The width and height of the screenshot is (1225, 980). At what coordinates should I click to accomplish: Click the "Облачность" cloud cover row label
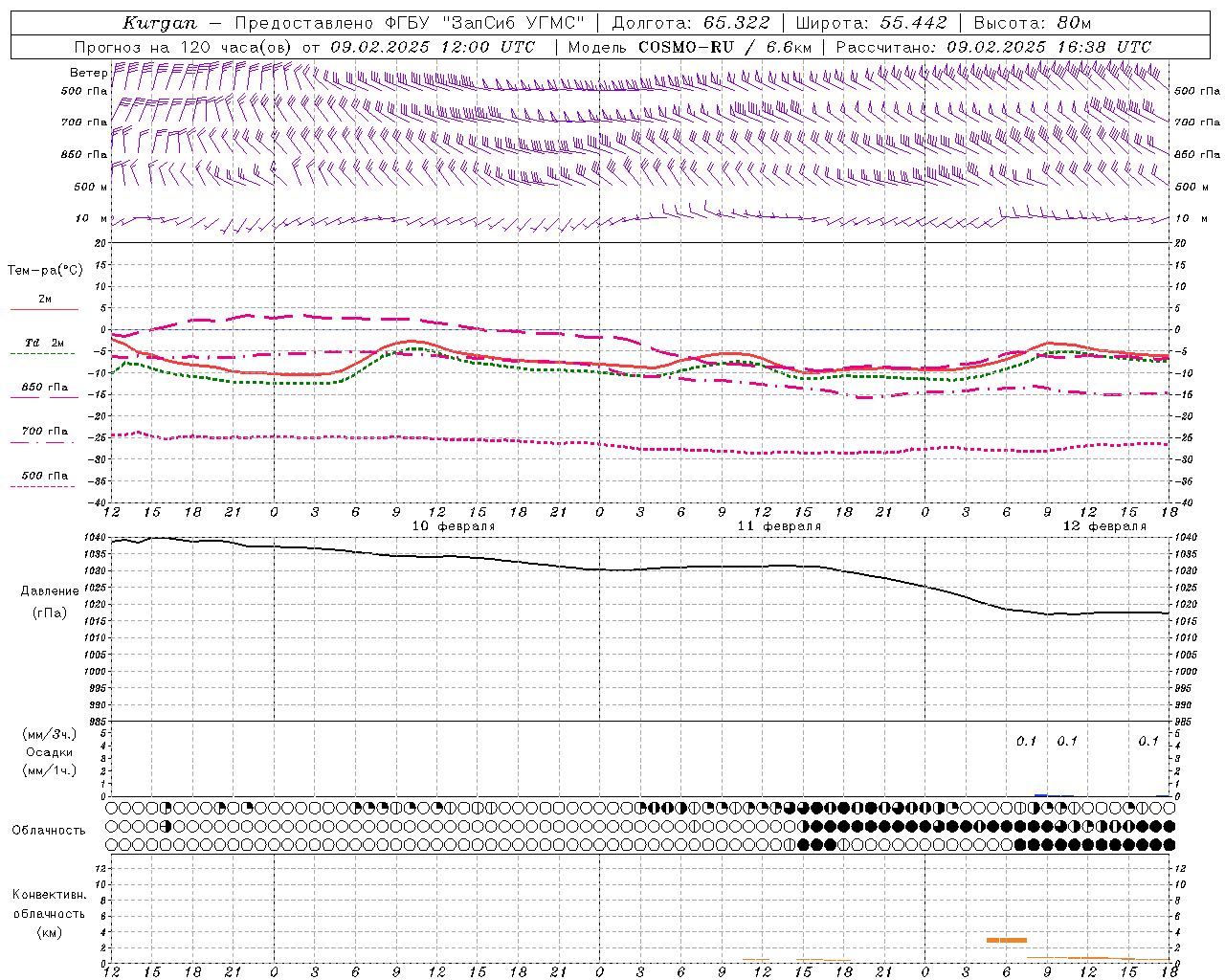pos(49,831)
